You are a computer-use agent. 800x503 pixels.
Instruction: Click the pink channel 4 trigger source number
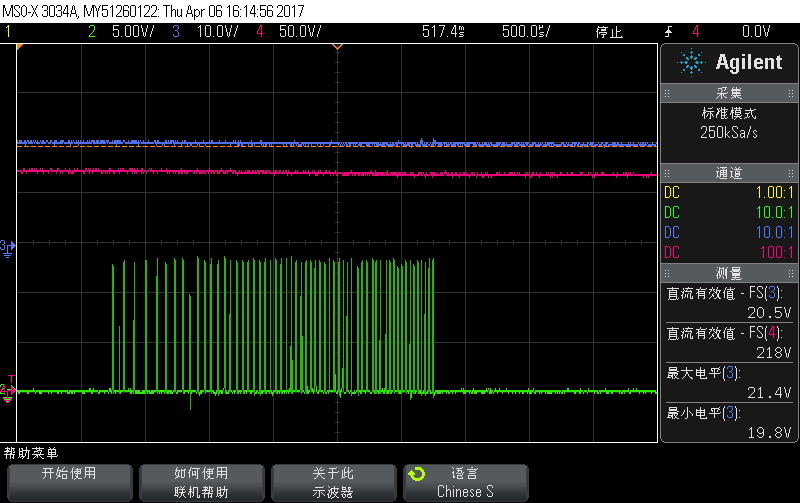[695, 32]
